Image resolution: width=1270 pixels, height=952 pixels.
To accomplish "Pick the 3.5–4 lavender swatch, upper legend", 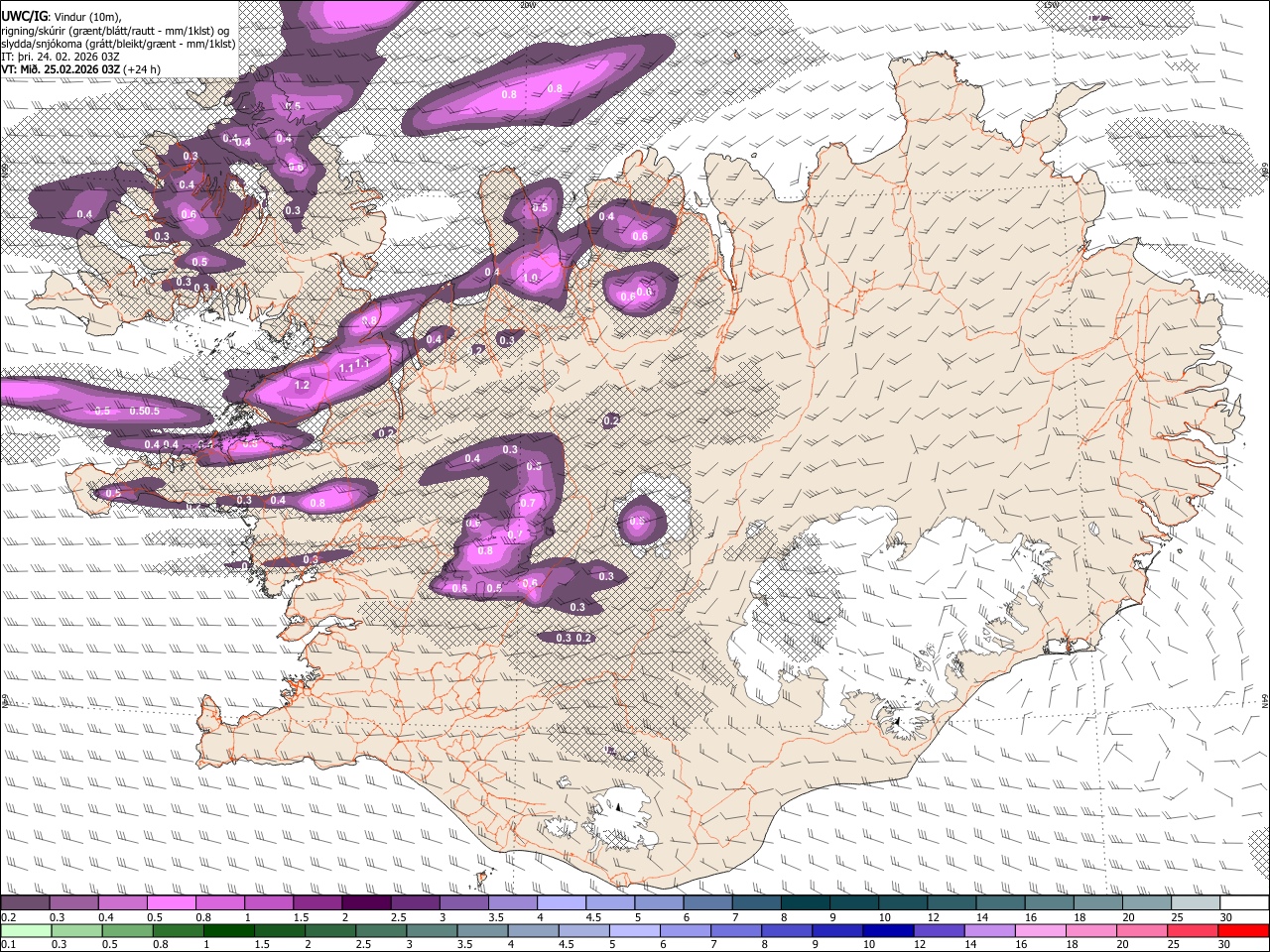I will tap(512, 902).
